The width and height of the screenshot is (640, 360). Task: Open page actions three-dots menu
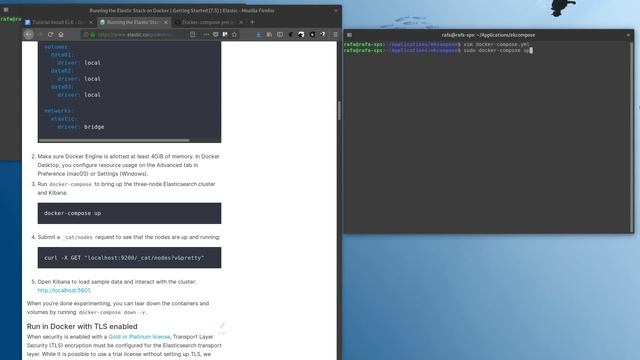tap(206, 35)
